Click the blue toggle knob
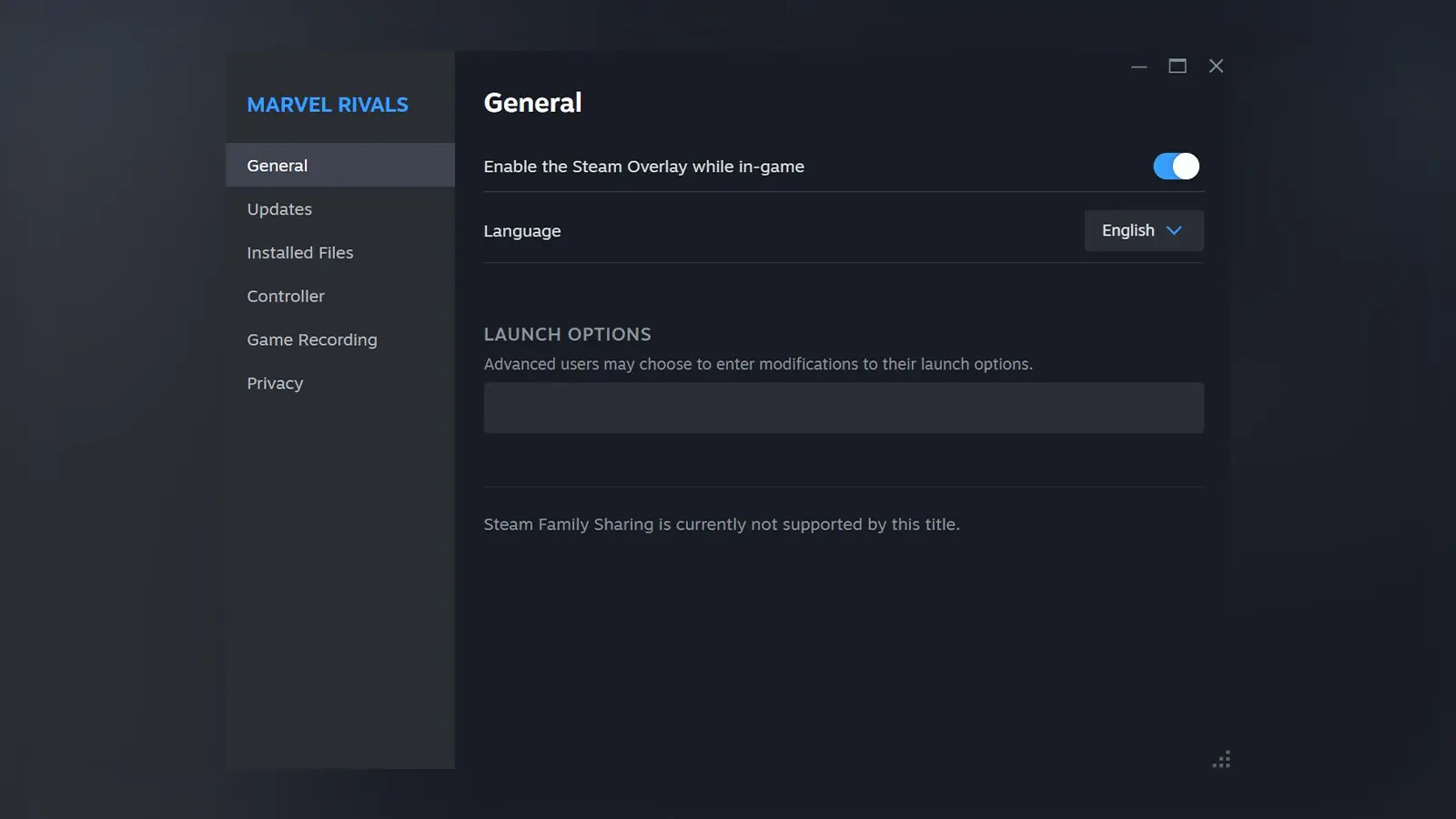Image resolution: width=1456 pixels, height=819 pixels. pos(1184,166)
